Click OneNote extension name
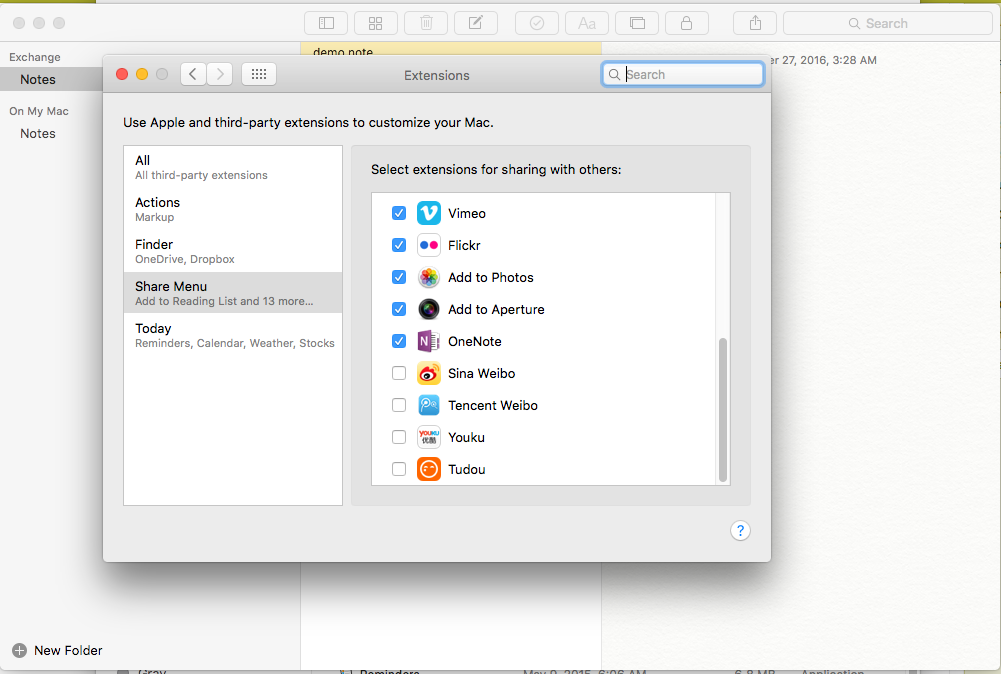1001x674 pixels. (x=474, y=341)
